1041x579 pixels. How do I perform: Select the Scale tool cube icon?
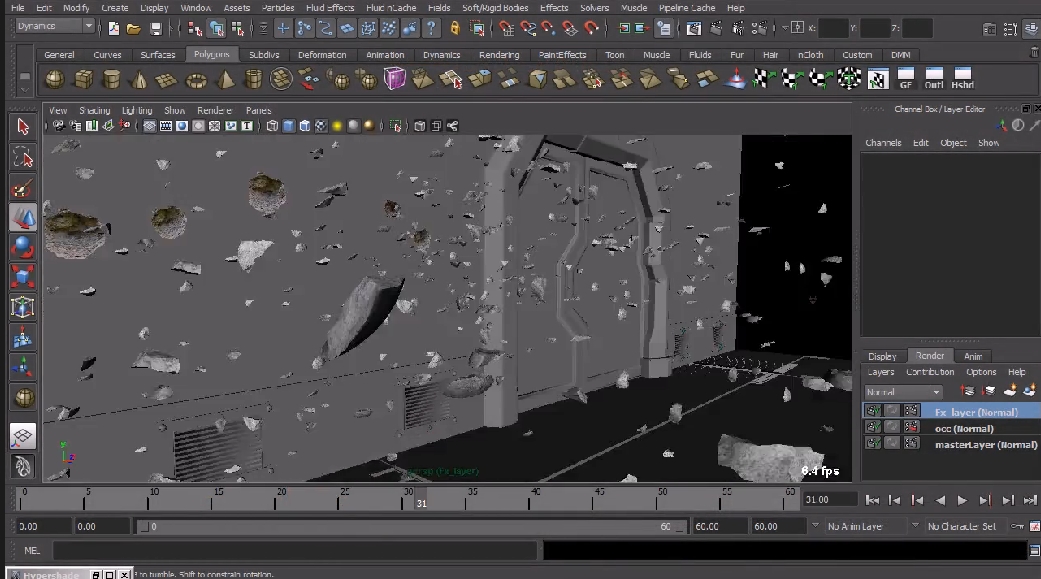point(23,277)
